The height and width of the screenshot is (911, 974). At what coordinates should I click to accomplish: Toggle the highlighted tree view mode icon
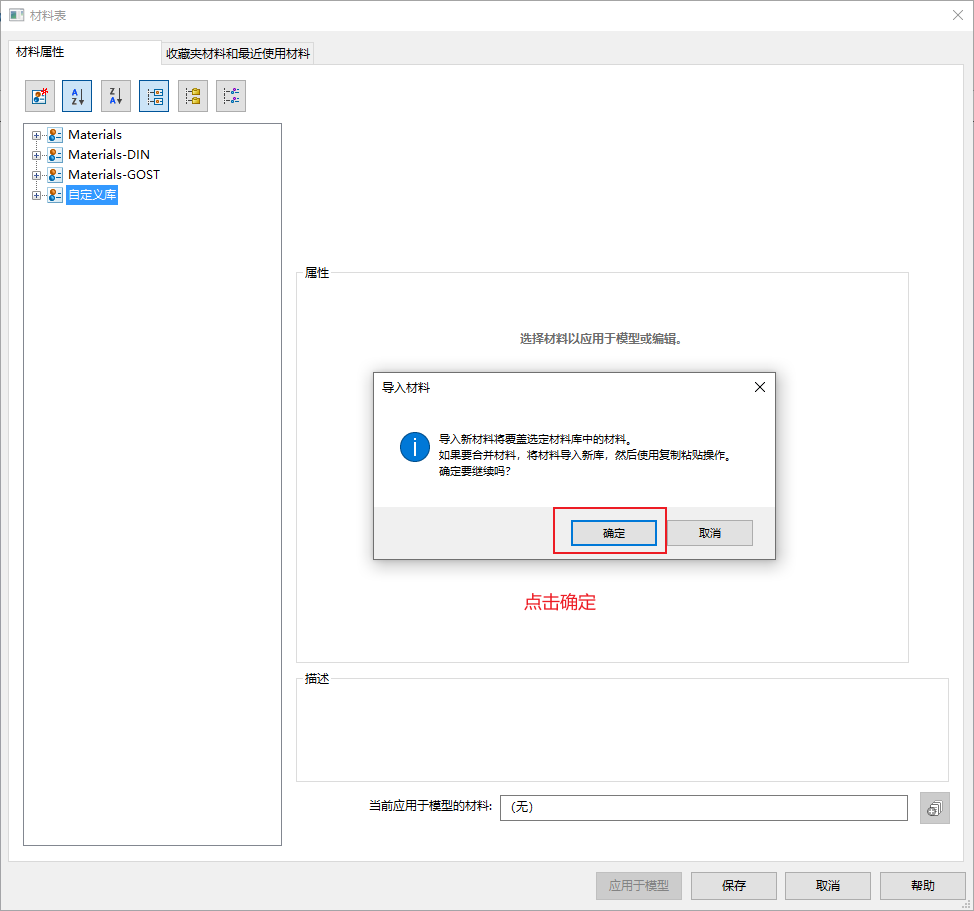click(x=154, y=96)
